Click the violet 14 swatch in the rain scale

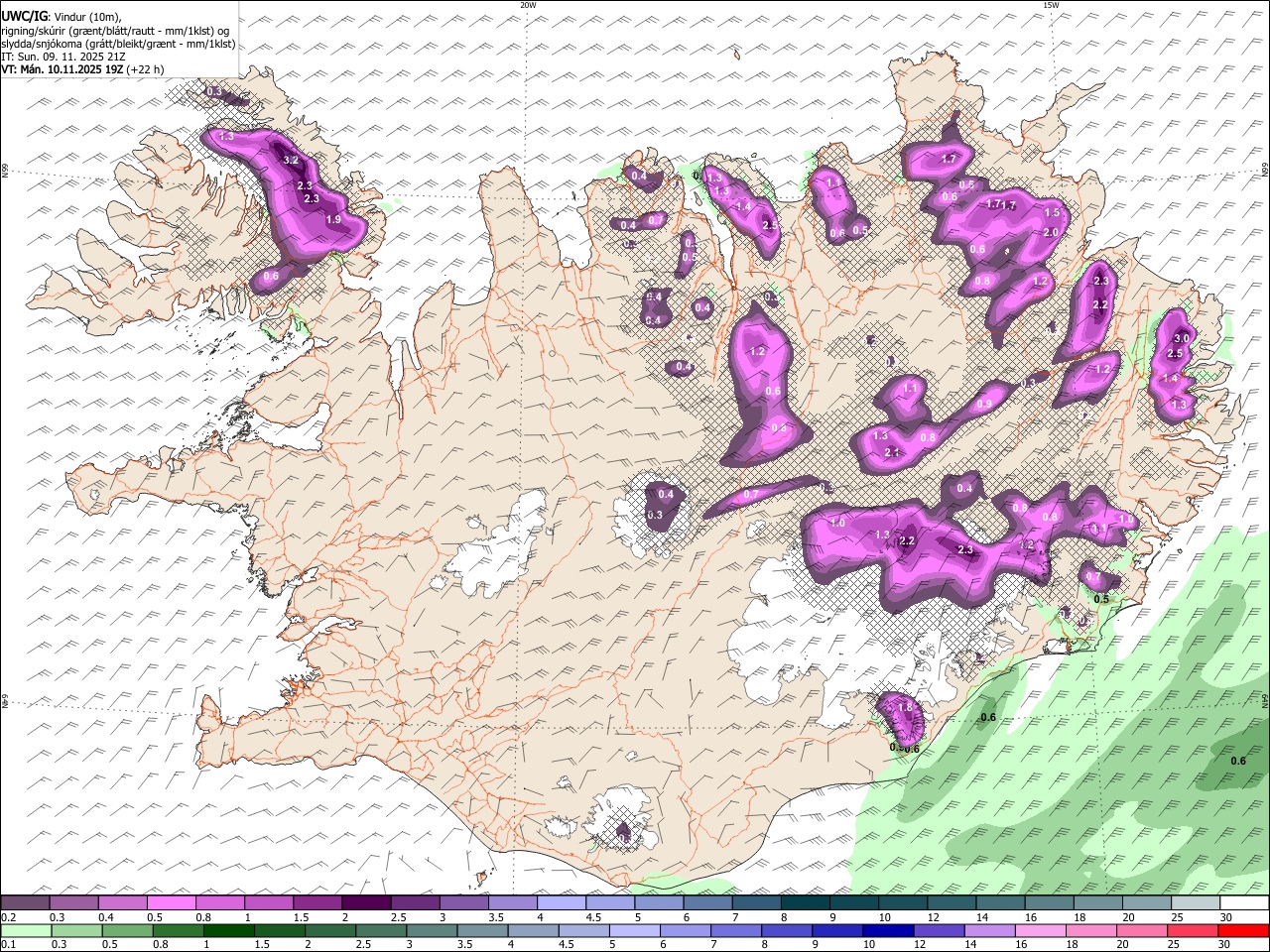[990, 930]
